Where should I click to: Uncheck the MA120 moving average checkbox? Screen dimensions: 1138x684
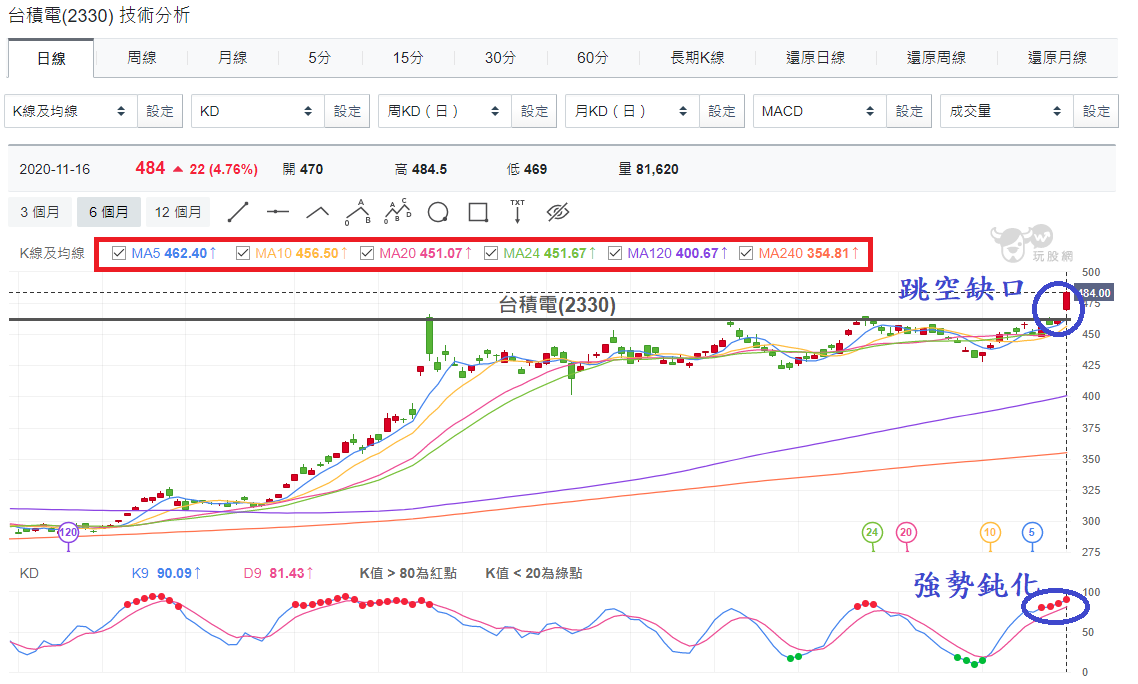(x=615, y=253)
